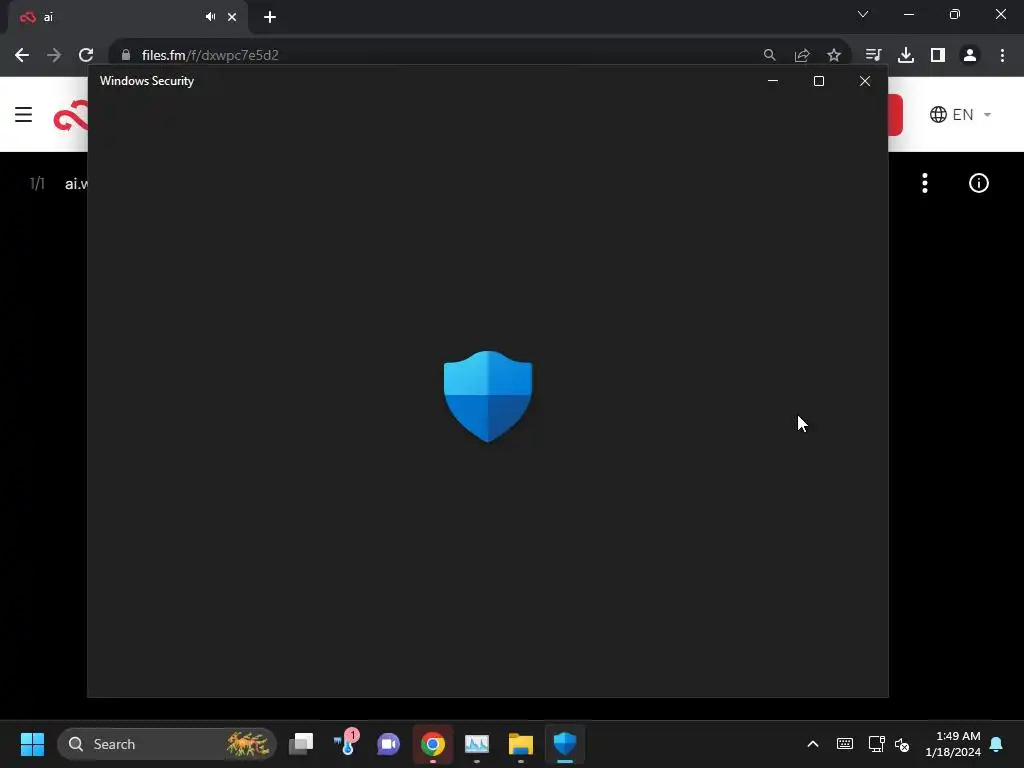Share this page icon in address bar
1024x768 pixels.
802,56
